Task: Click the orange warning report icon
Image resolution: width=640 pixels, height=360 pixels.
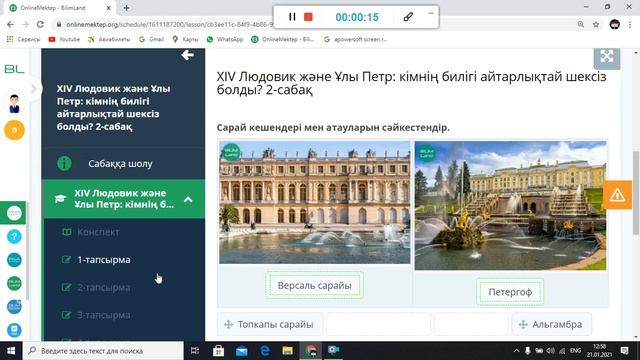Action: pos(617,195)
